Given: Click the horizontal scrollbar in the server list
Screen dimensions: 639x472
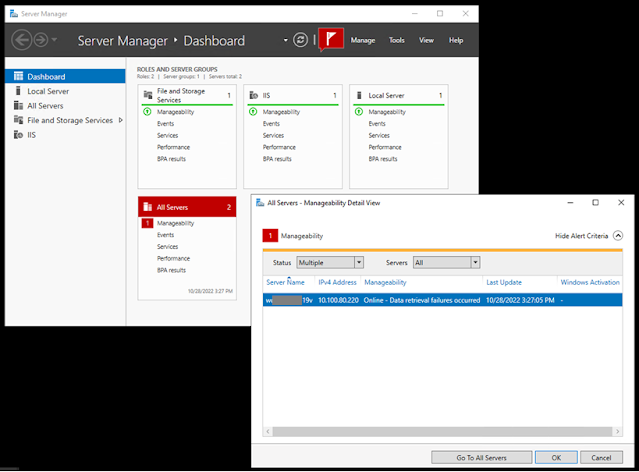Looking at the screenshot, I should coord(443,431).
